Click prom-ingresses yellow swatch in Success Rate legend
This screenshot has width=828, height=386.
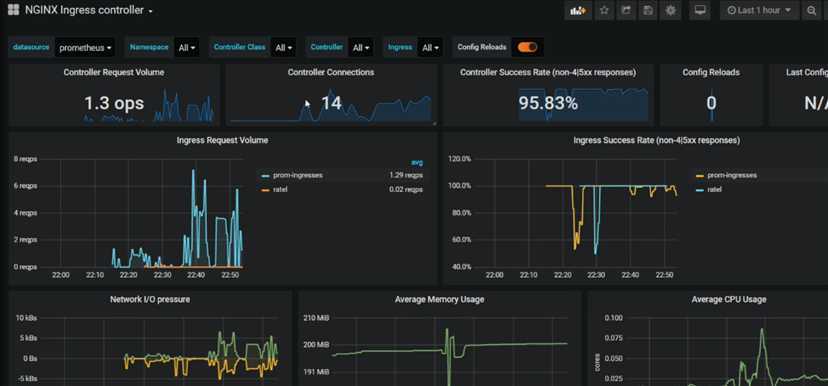point(700,175)
